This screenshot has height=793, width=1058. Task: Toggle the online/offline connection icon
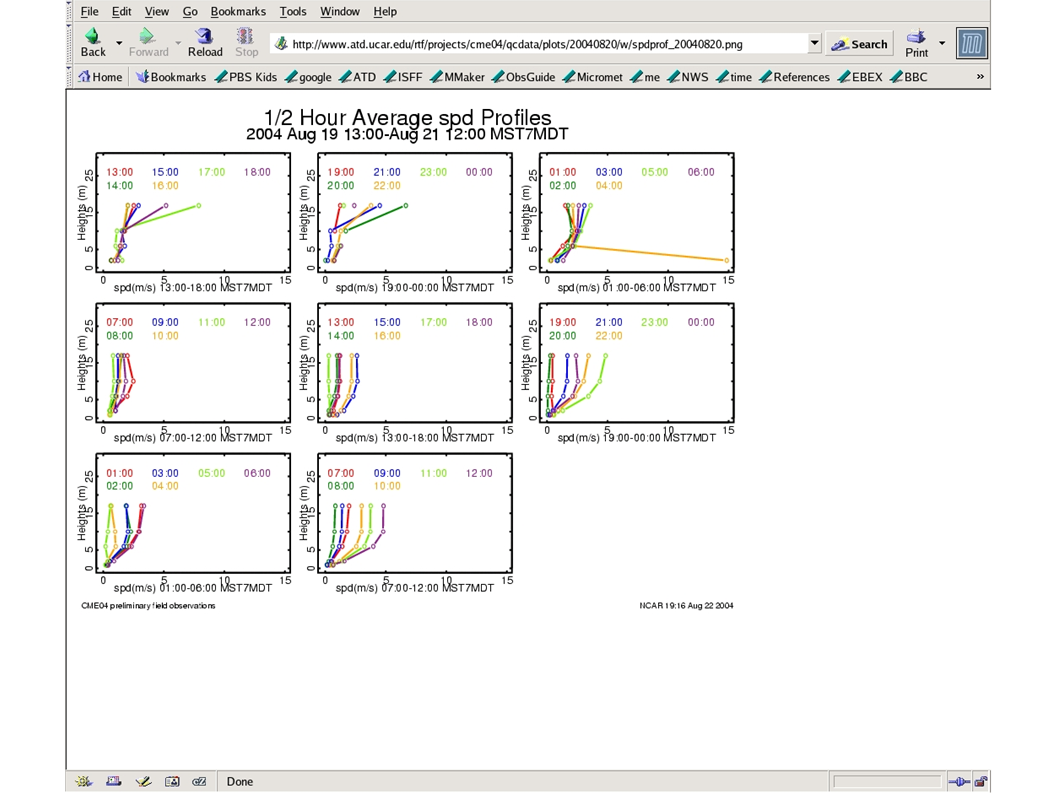point(958,781)
